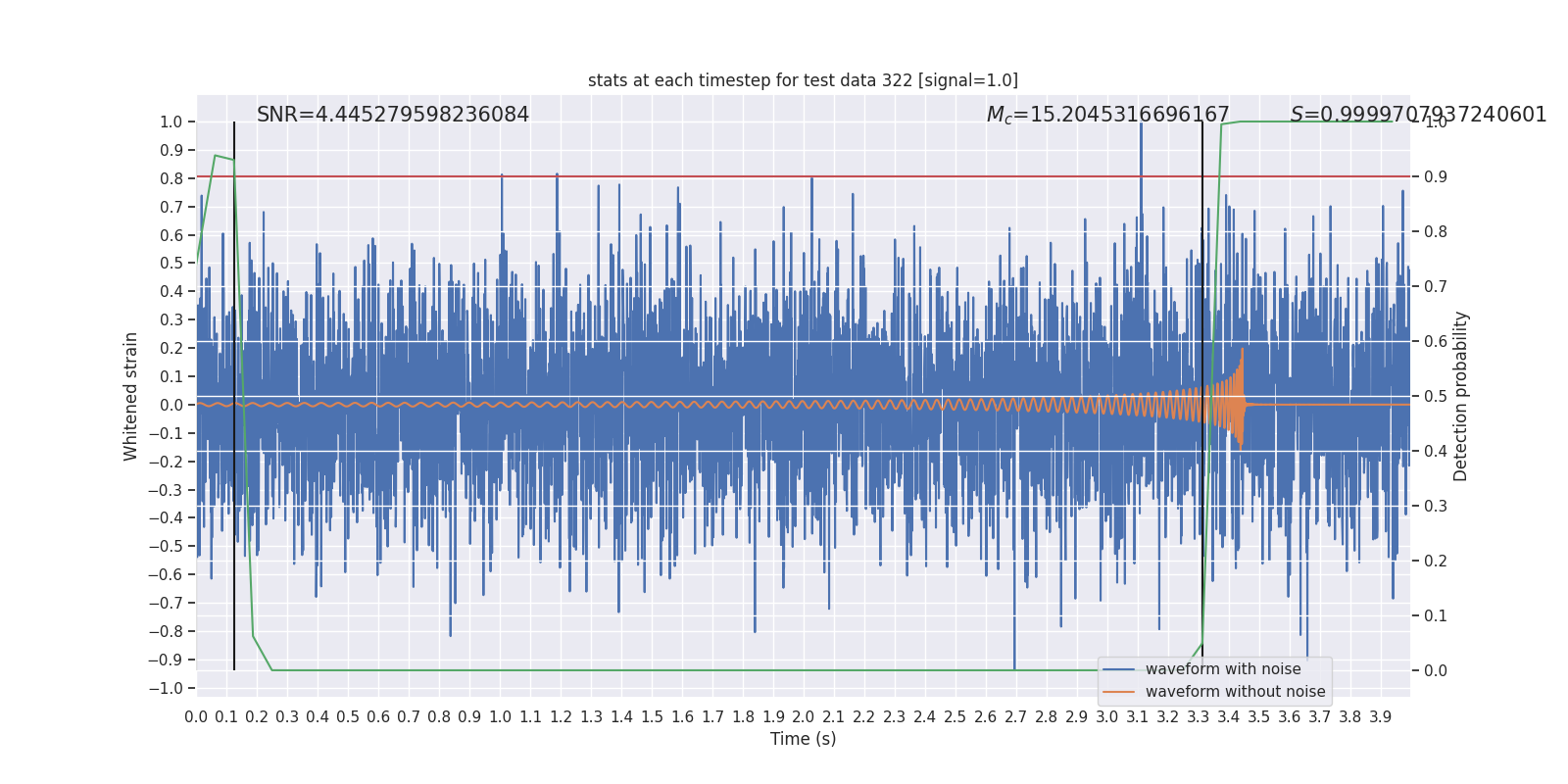Viewport: 1568px width, 784px height.
Task: Select time axis tick label 3.6
Action: tap(1290, 716)
